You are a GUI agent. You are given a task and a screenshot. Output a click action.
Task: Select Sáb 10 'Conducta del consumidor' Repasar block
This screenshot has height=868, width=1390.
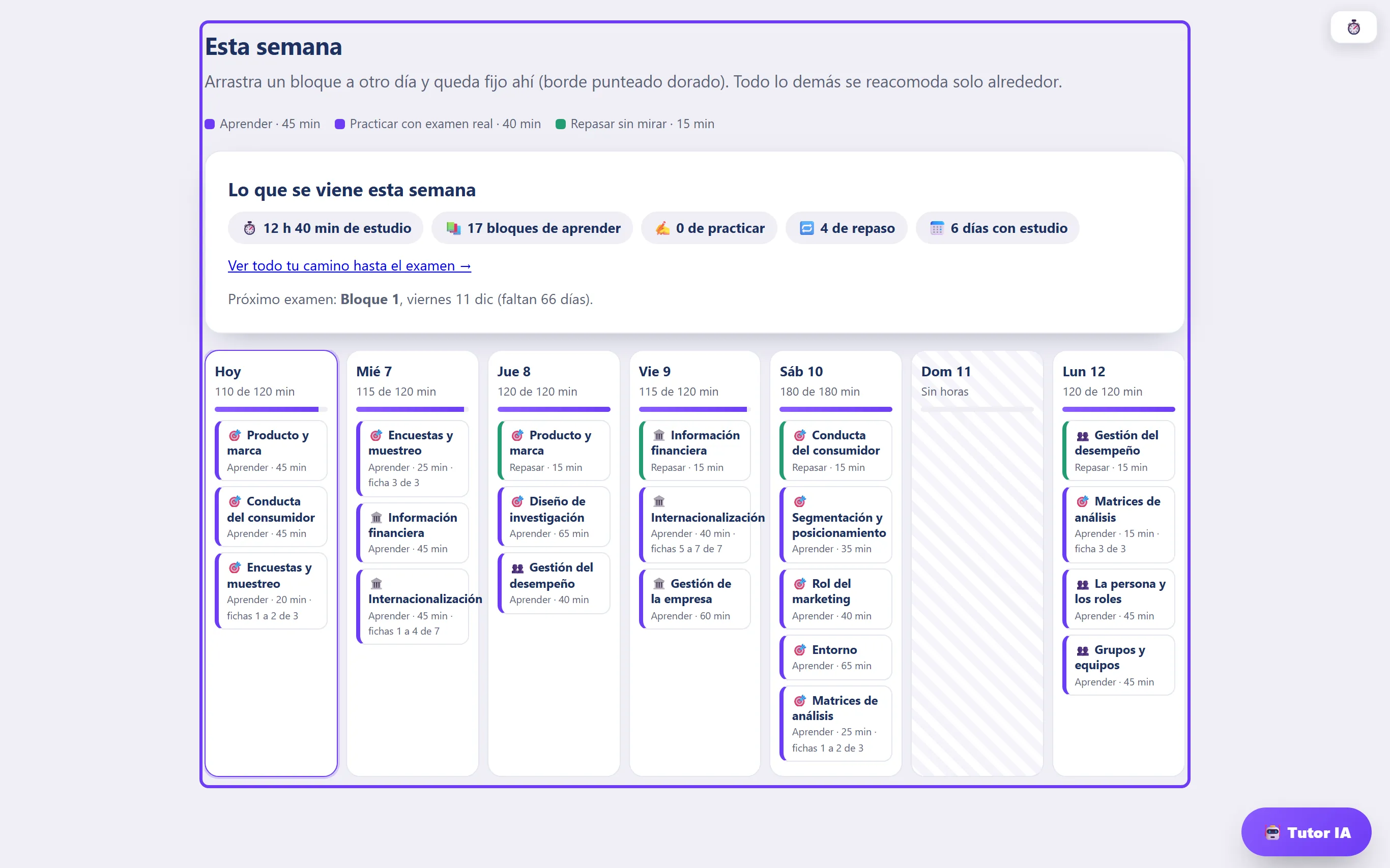(836, 451)
